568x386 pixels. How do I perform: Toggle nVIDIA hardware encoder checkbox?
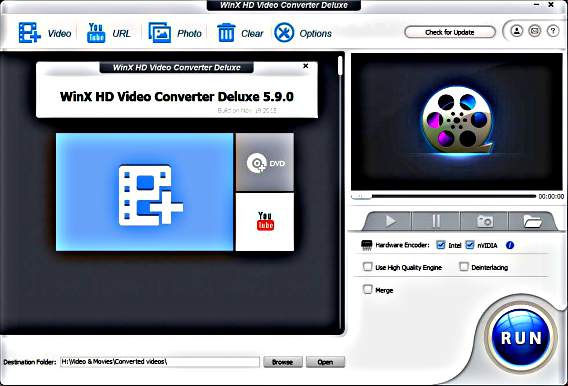(469, 245)
